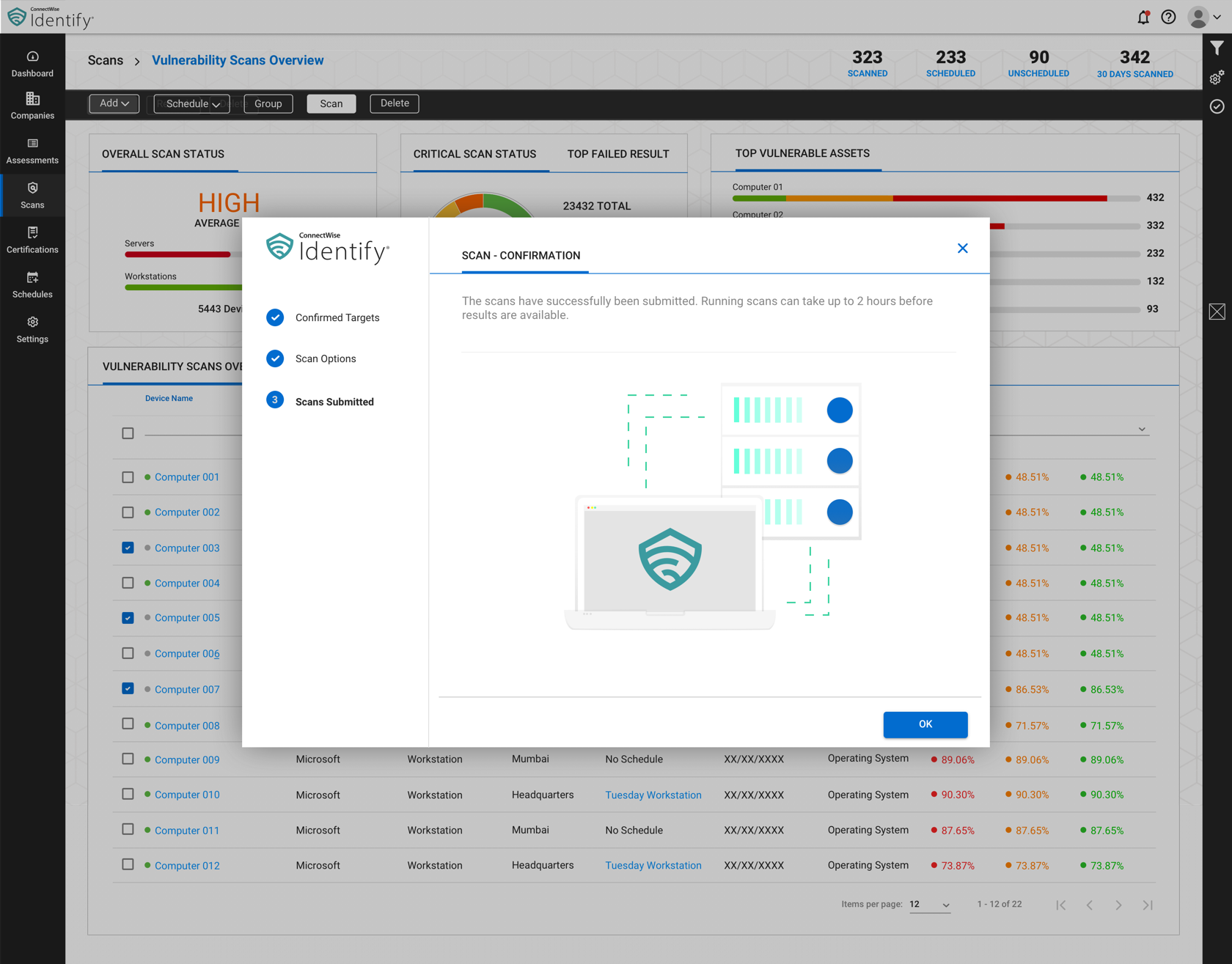The width and height of the screenshot is (1232, 964).
Task: Switch to the Top Failed Result tab
Action: coord(618,154)
